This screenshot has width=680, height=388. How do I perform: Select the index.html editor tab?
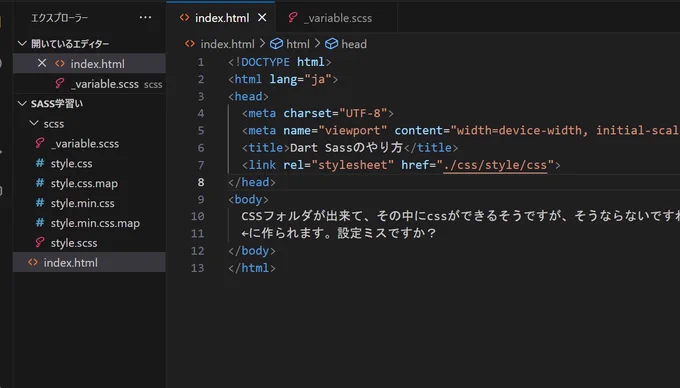(x=222, y=18)
